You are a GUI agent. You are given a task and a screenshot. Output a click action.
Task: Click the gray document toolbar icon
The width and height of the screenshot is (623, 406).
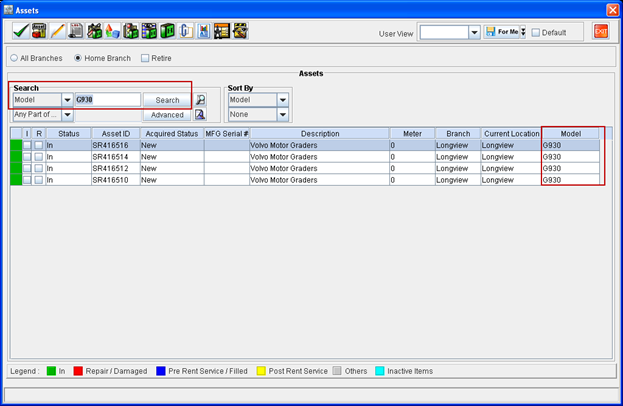click(x=75, y=31)
